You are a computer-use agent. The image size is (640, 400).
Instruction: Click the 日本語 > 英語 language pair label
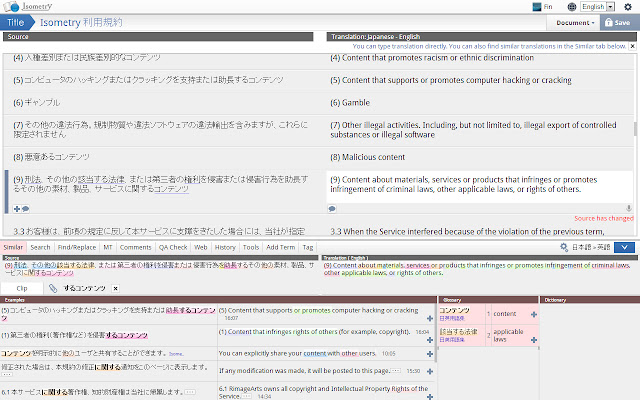tap(591, 247)
